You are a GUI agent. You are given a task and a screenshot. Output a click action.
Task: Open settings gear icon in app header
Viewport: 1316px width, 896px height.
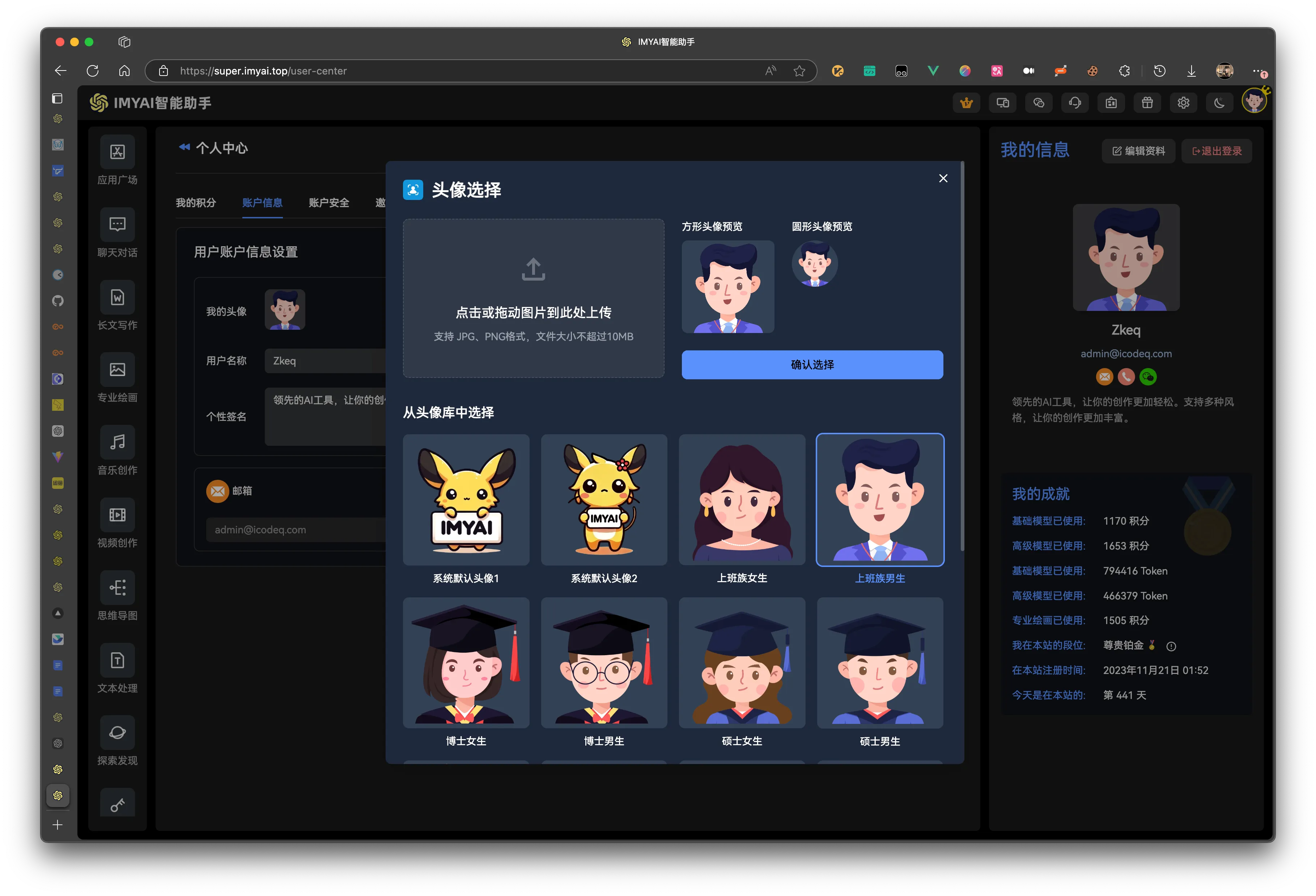tap(1183, 102)
